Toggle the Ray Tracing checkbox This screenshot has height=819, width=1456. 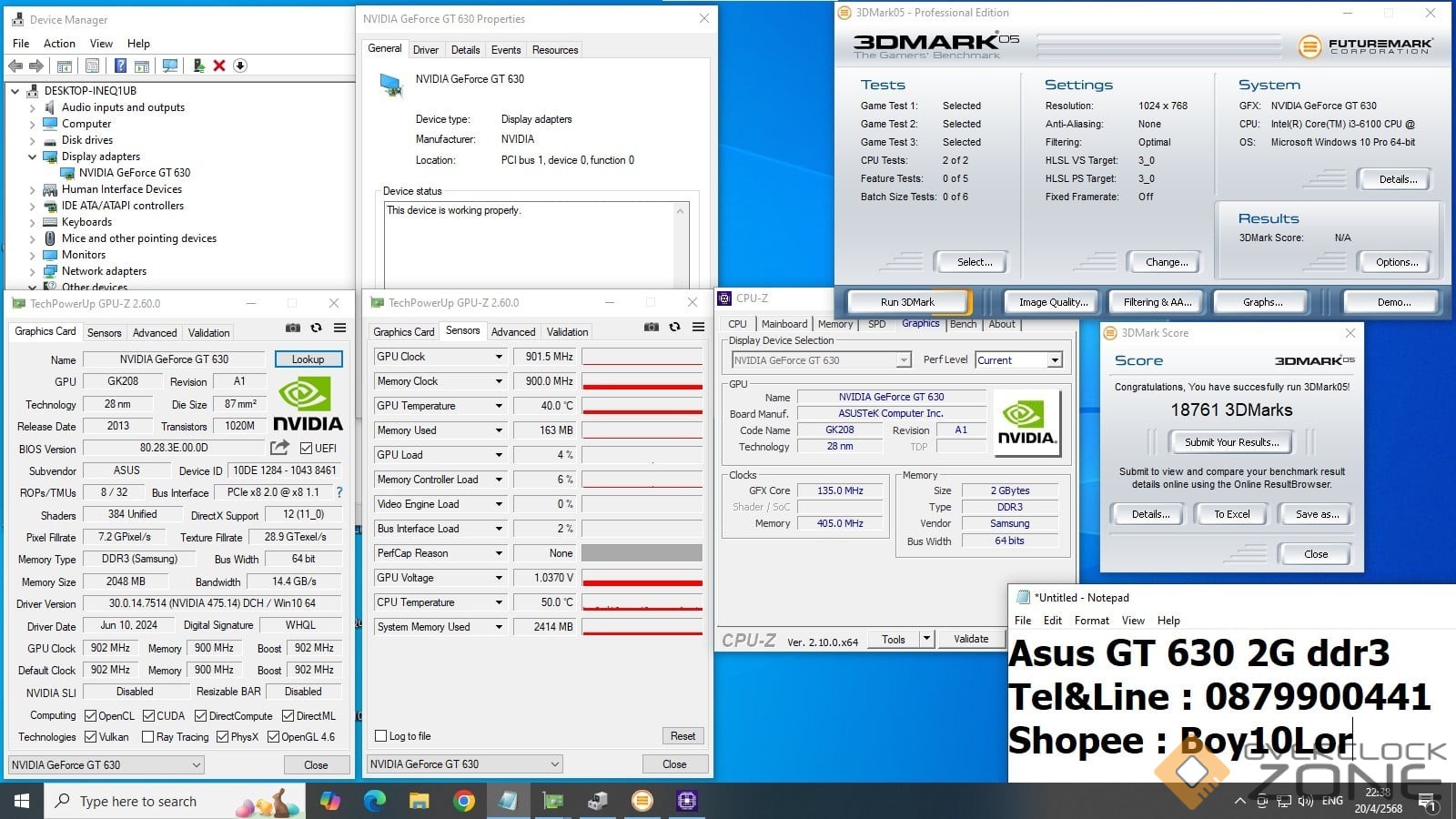click(x=147, y=737)
